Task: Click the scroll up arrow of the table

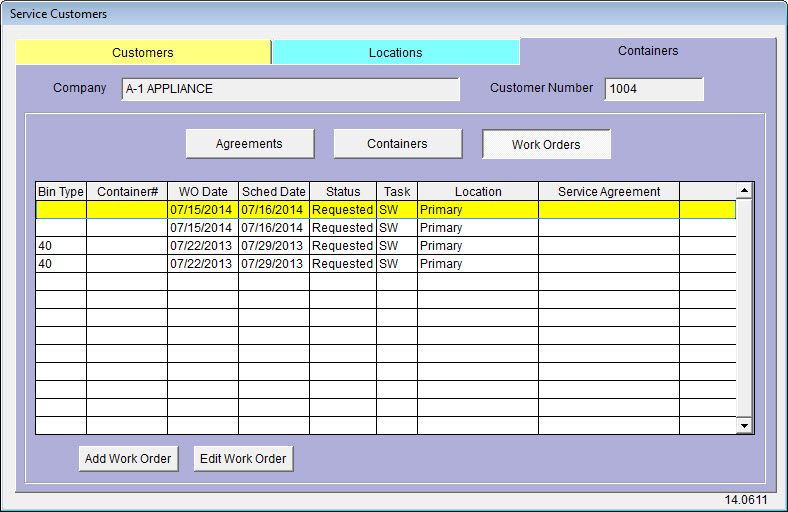Action: (x=744, y=190)
